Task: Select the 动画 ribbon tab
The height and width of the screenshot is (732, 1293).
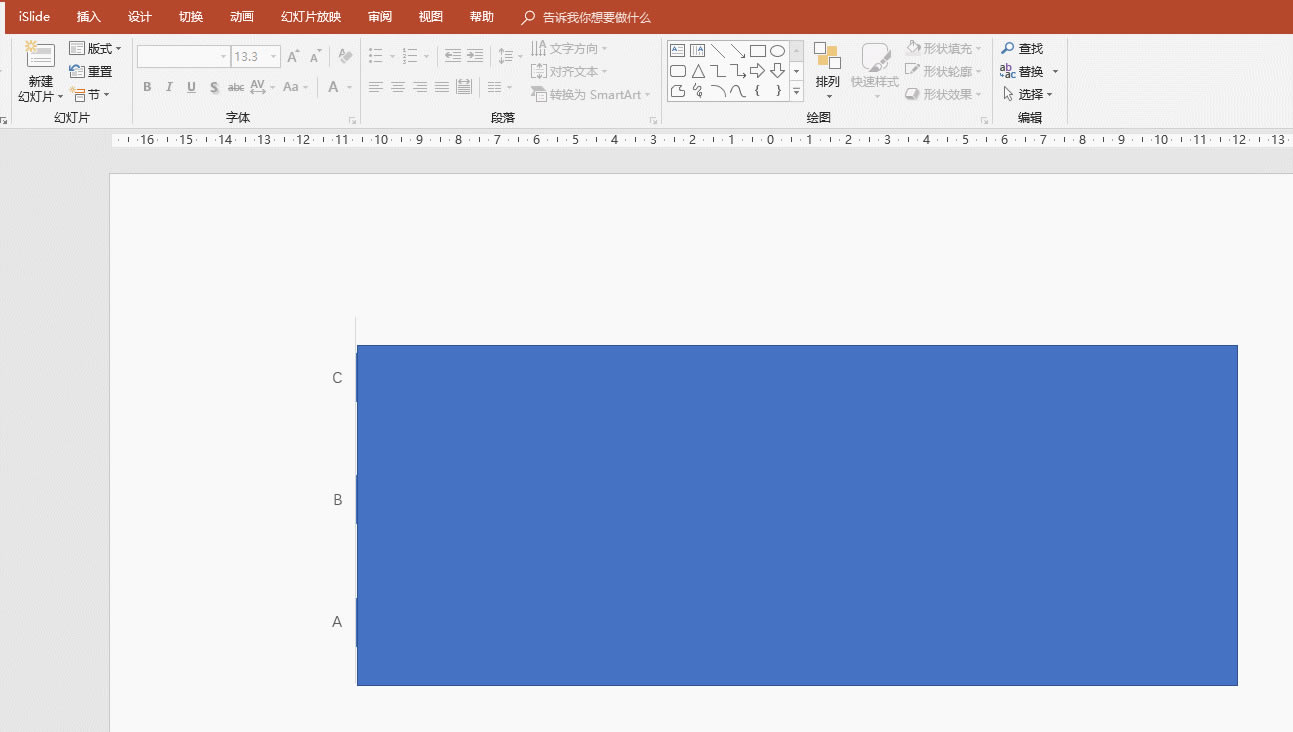Action: point(242,17)
